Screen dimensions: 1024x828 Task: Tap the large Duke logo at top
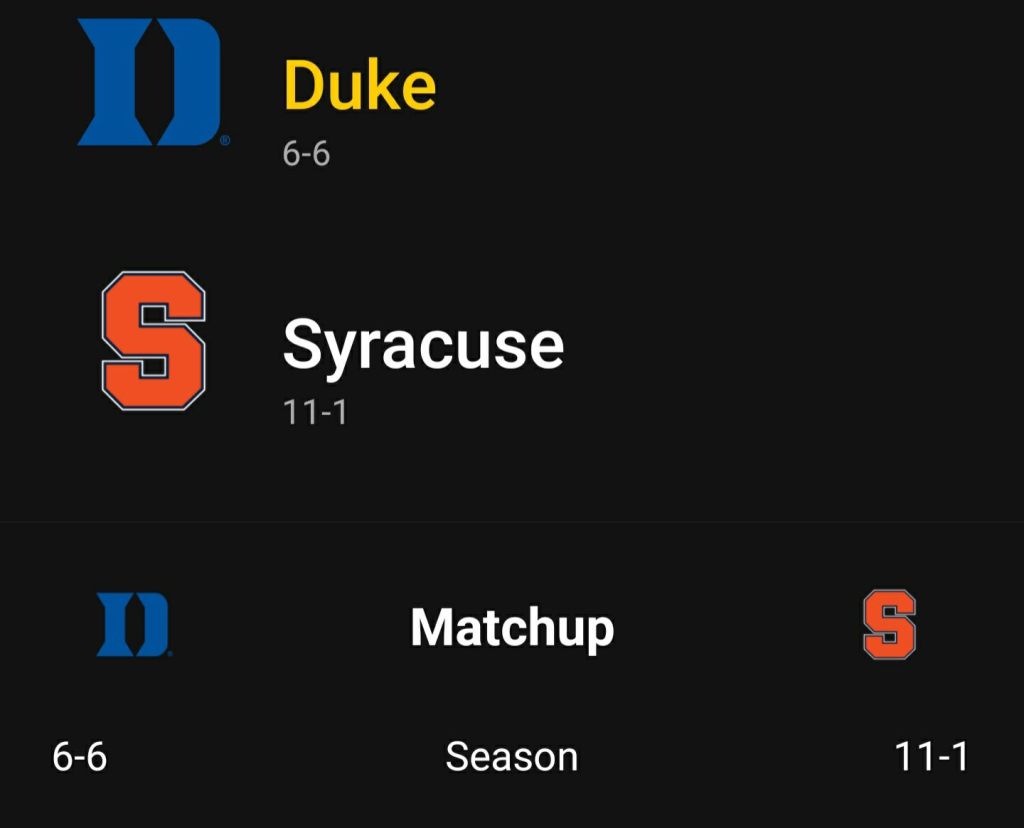[149, 82]
